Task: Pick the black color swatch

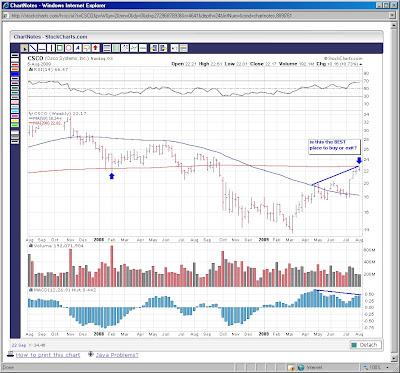Action: [15, 55]
